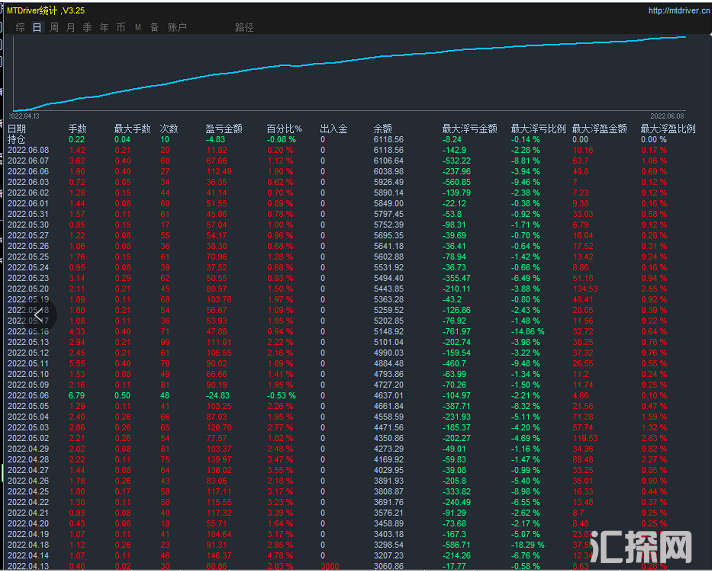712x571 pixels.
Task: Click the balance value 5101.04
Action: (x=388, y=342)
